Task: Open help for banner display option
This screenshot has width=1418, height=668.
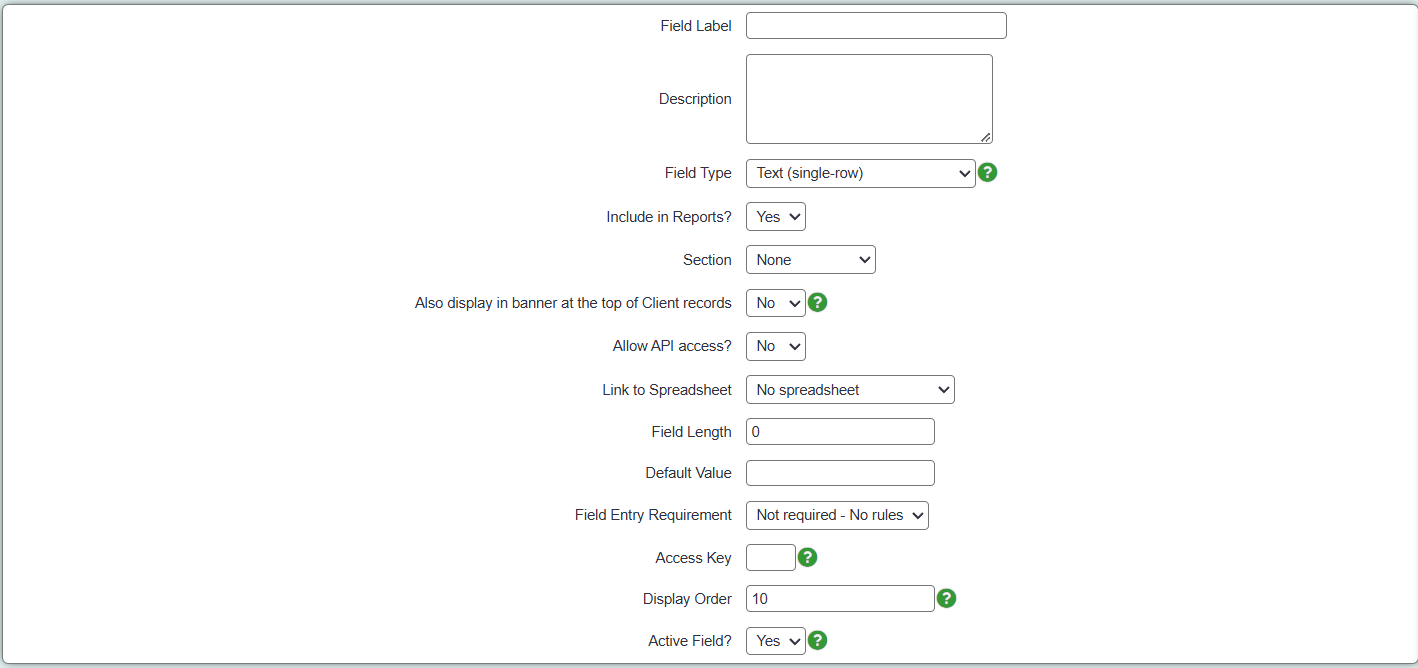Action: pos(817,302)
